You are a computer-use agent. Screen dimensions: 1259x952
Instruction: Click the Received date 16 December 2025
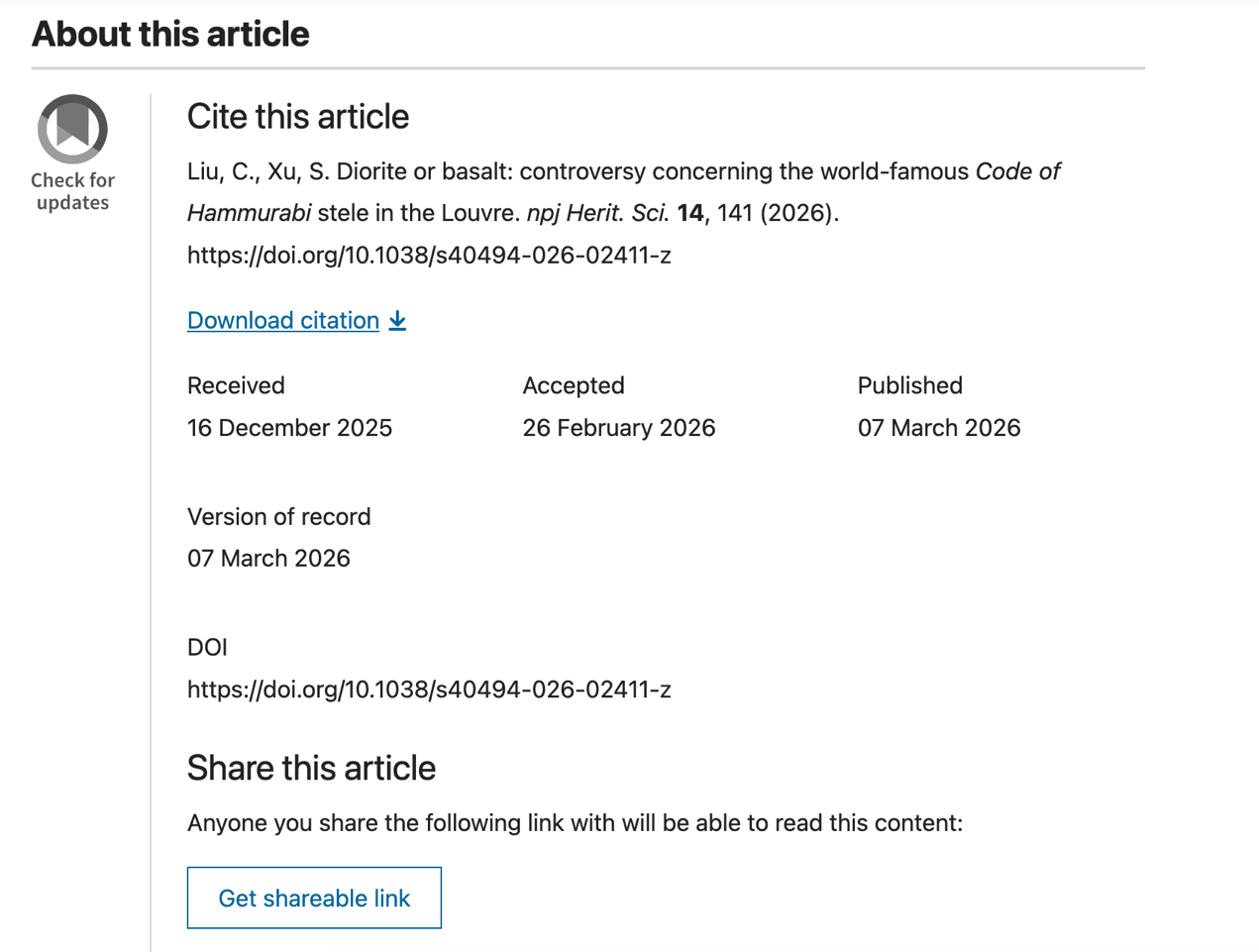tap(289, 428)
